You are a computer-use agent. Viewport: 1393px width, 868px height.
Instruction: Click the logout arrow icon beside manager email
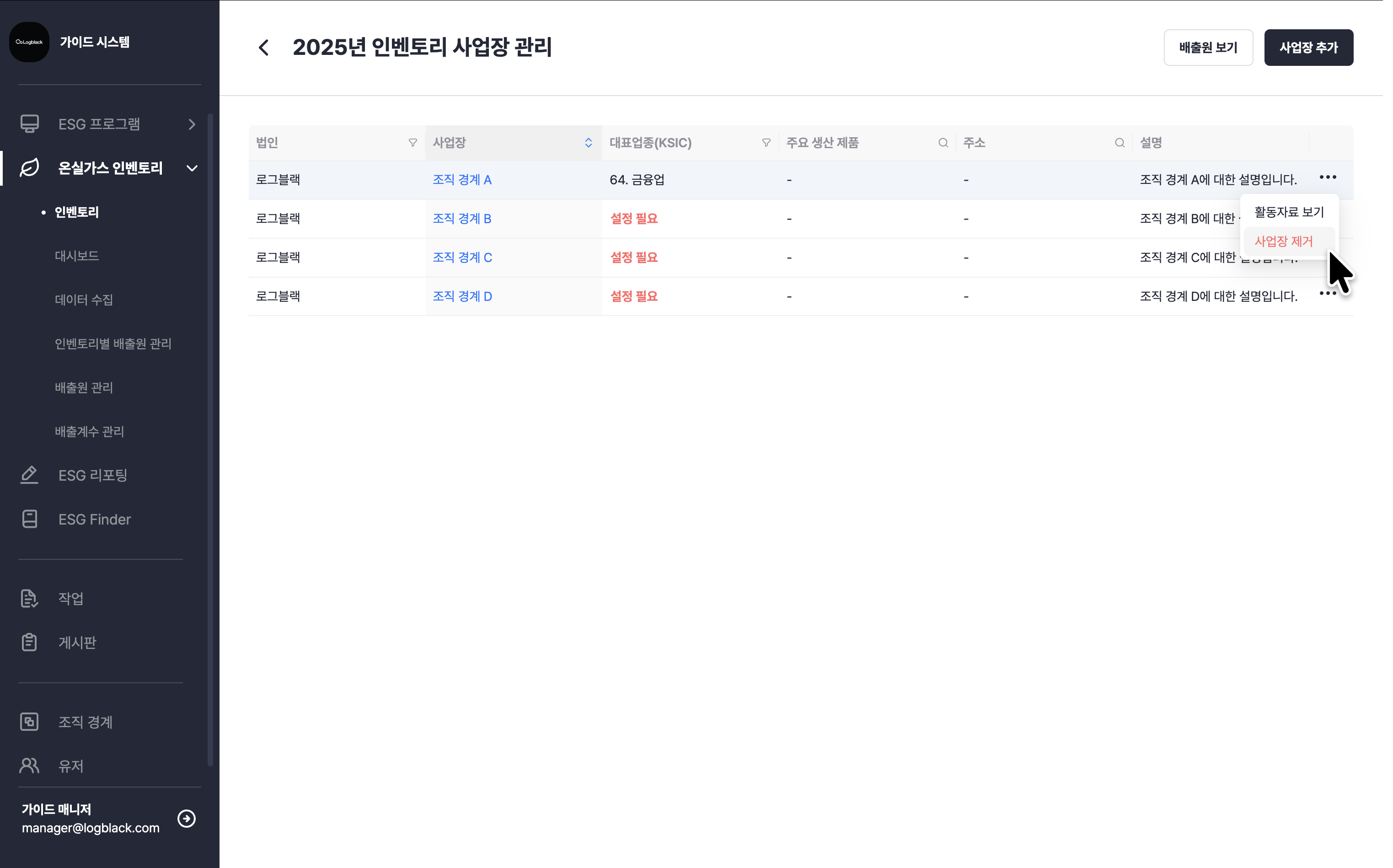point(187,818)
